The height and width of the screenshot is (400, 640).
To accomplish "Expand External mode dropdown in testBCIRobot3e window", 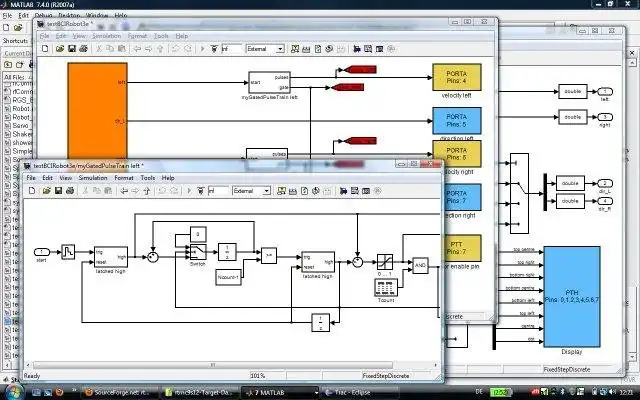I will (280, 49).
